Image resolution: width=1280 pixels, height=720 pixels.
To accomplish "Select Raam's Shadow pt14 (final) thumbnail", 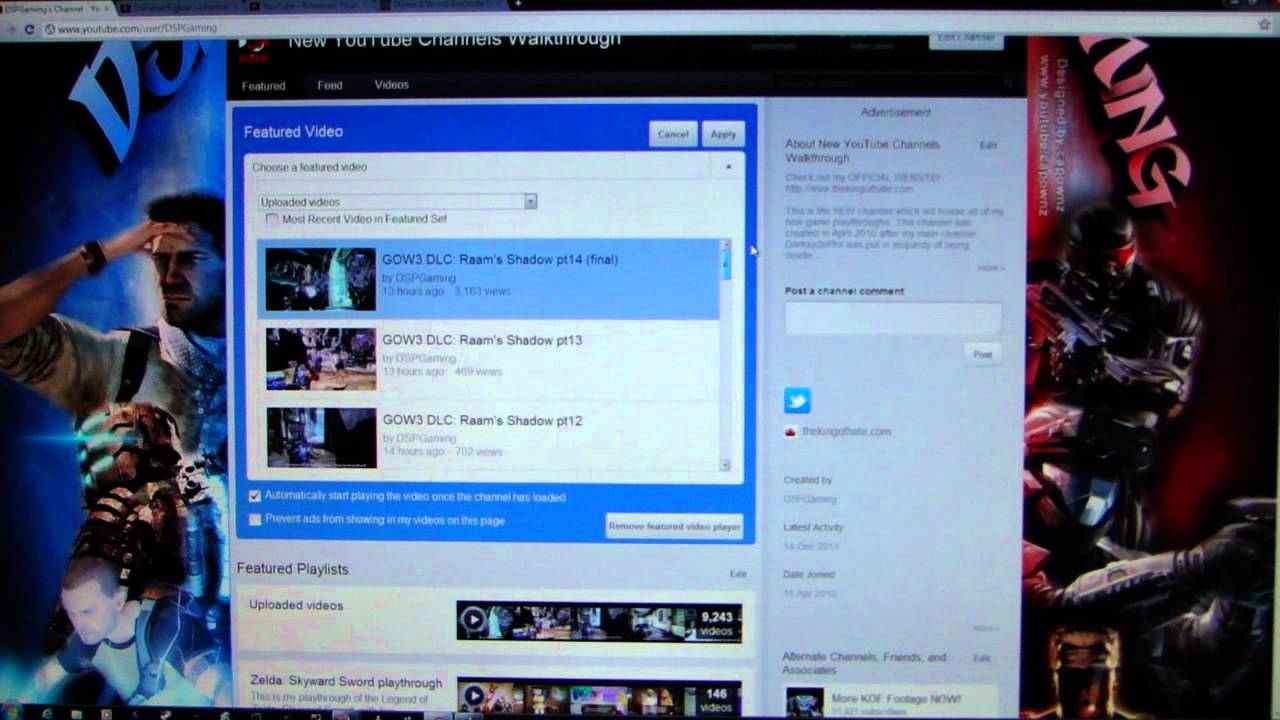I will point(321,279).
